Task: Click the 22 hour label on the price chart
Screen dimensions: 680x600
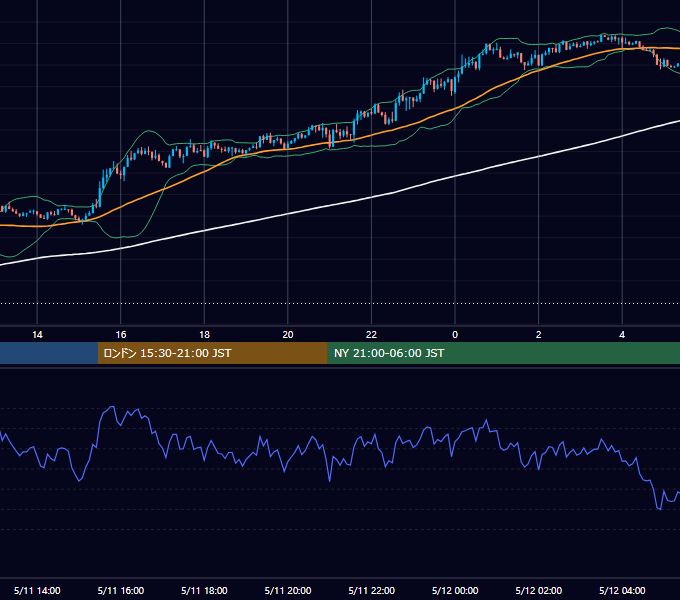Action: pyautogui.click(x=371, y=335)
